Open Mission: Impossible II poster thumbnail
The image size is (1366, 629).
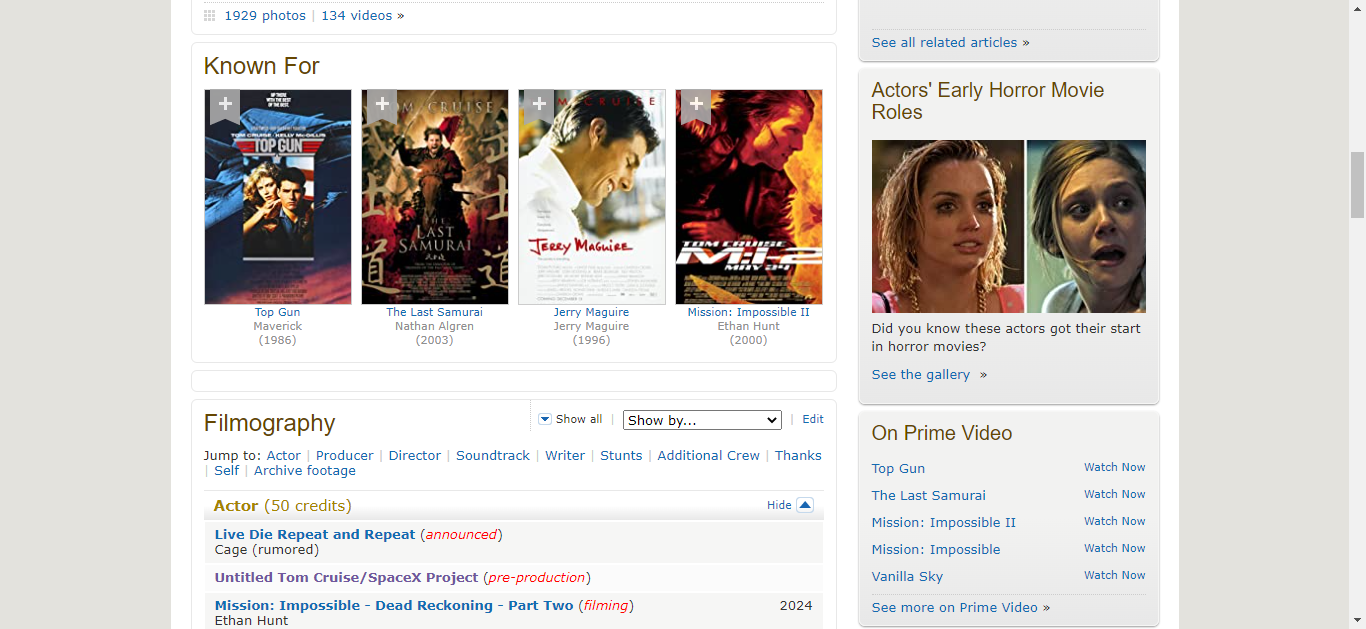[749, 197]
